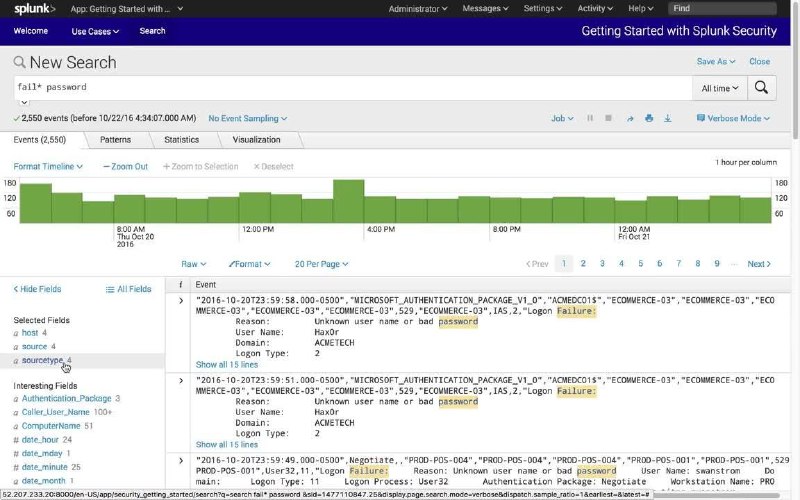The height and width of the screenshot is (500, 800).
Task: Show all 15 lines of second event
Action: [x=227, y=445]
